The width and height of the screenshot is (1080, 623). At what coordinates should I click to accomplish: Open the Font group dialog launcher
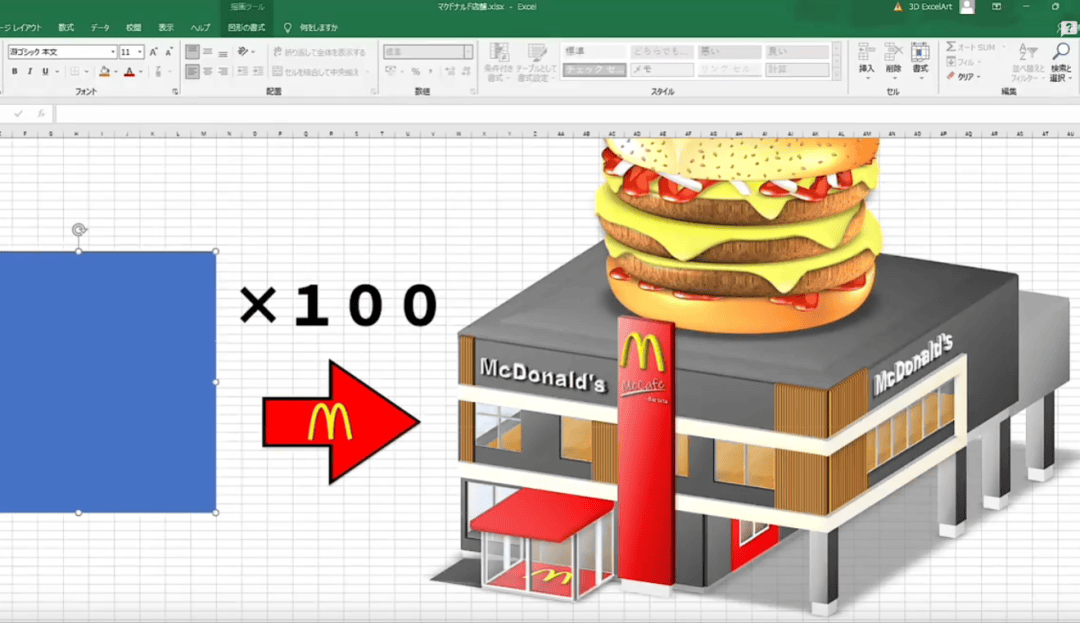pos(175,92)
